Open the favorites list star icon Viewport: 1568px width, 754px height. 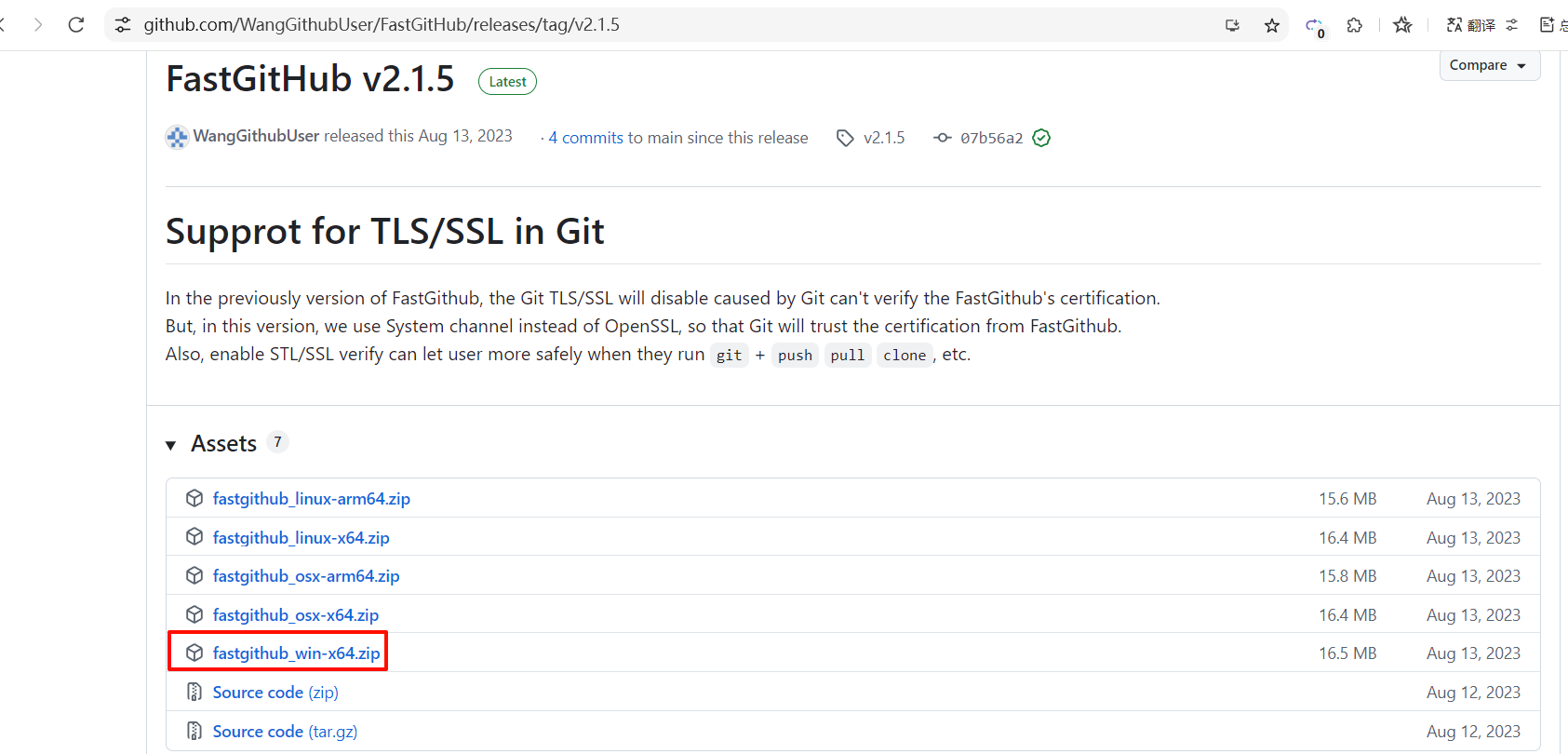[1402, 25]
